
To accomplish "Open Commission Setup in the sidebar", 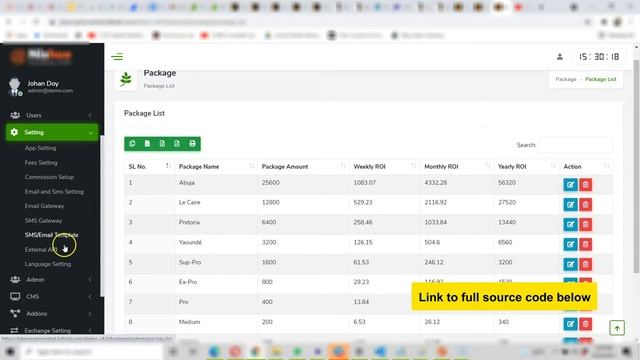I will pyautogui.click(x=49, y=177).
